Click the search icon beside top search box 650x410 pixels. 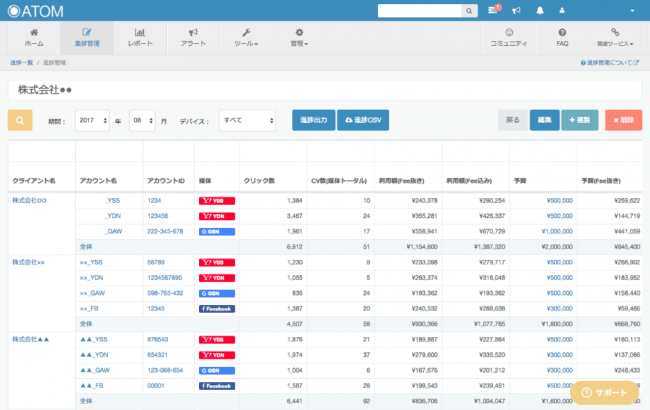tap(466, 11)
